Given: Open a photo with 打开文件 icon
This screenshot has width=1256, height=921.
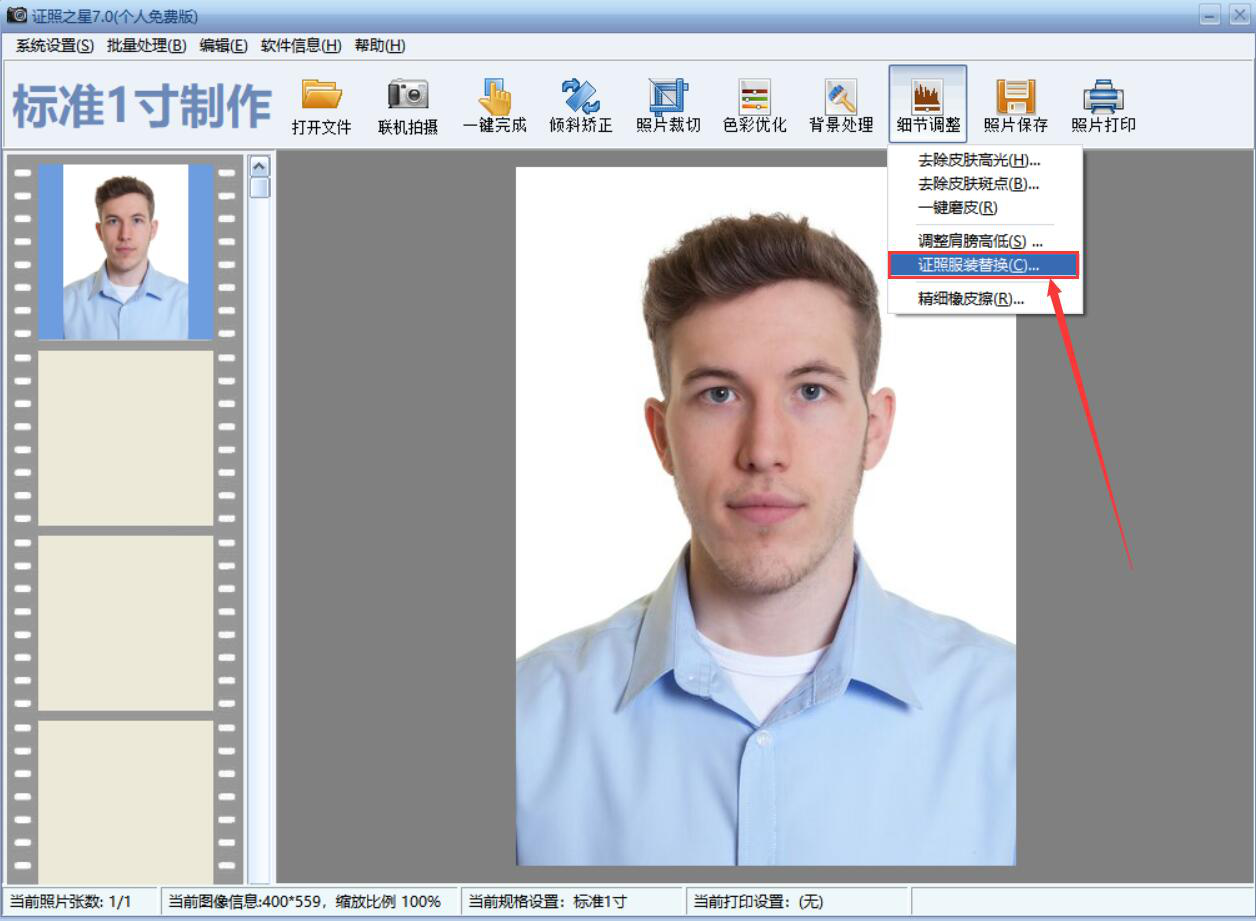Looking at the screenshot, I should (322, 105).
